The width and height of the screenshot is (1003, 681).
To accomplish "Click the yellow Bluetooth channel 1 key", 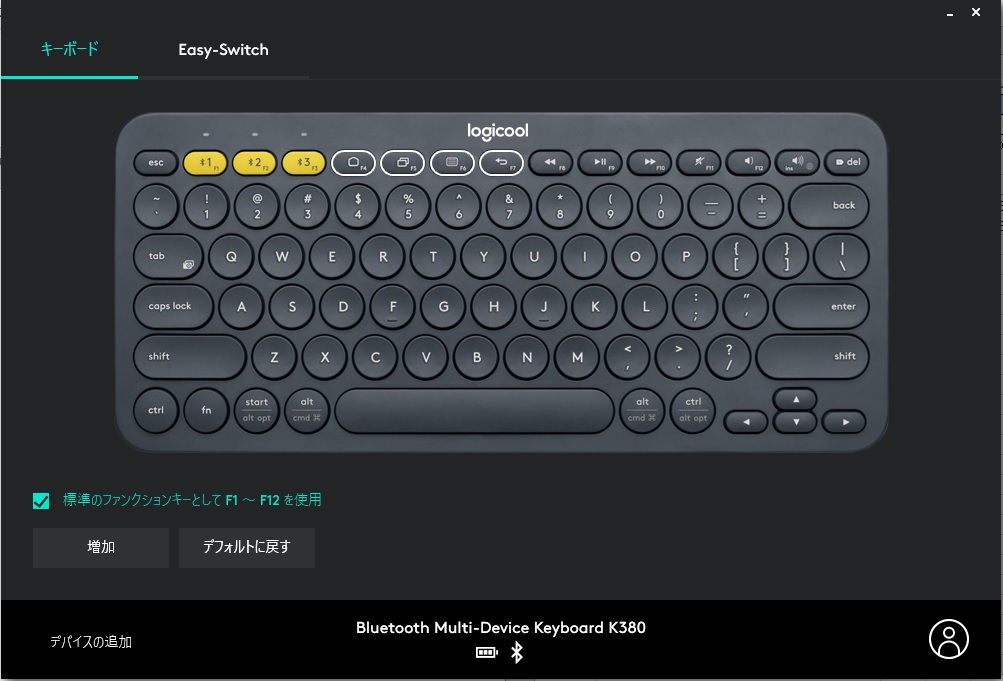I will 205,163.
